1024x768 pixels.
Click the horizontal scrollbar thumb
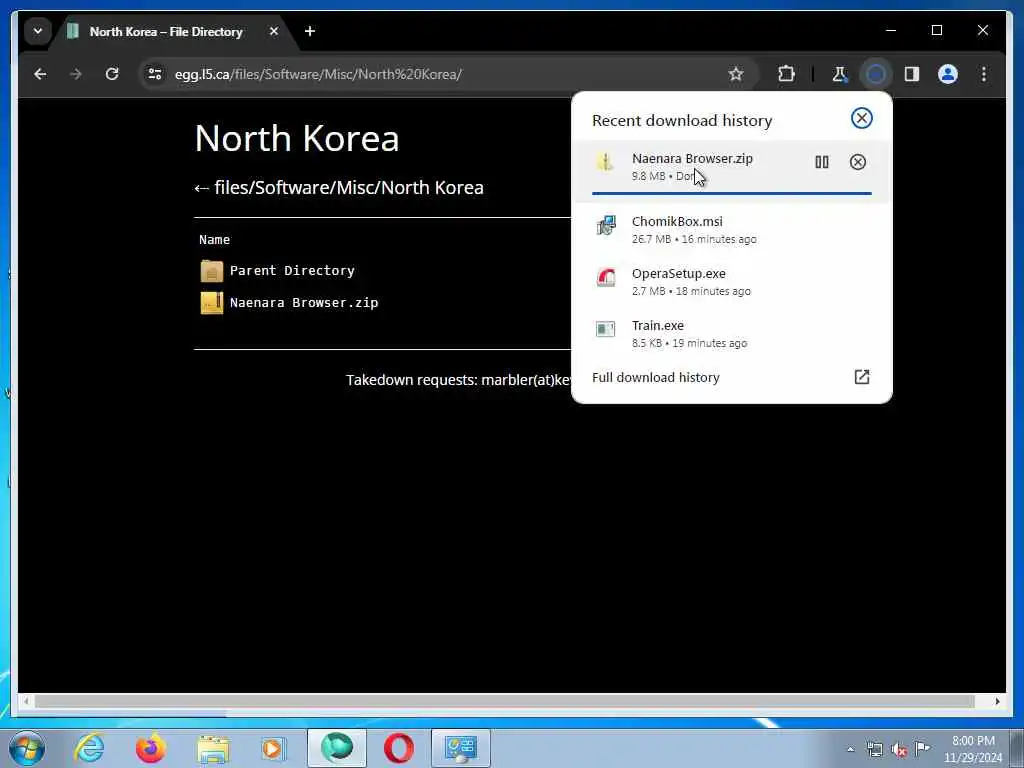(x=504, y=701)
